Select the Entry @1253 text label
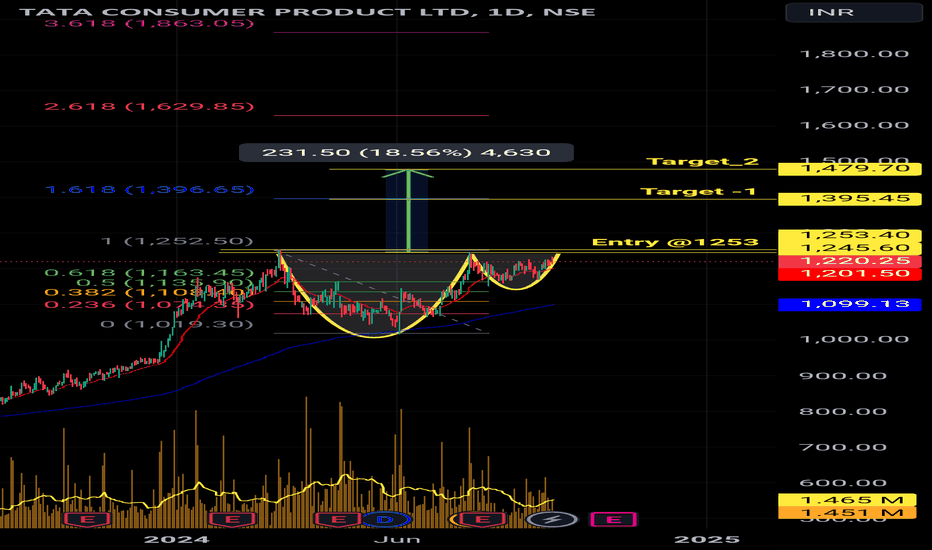The width and height of the screenshot is (932, 550). [x=675, y=242]
